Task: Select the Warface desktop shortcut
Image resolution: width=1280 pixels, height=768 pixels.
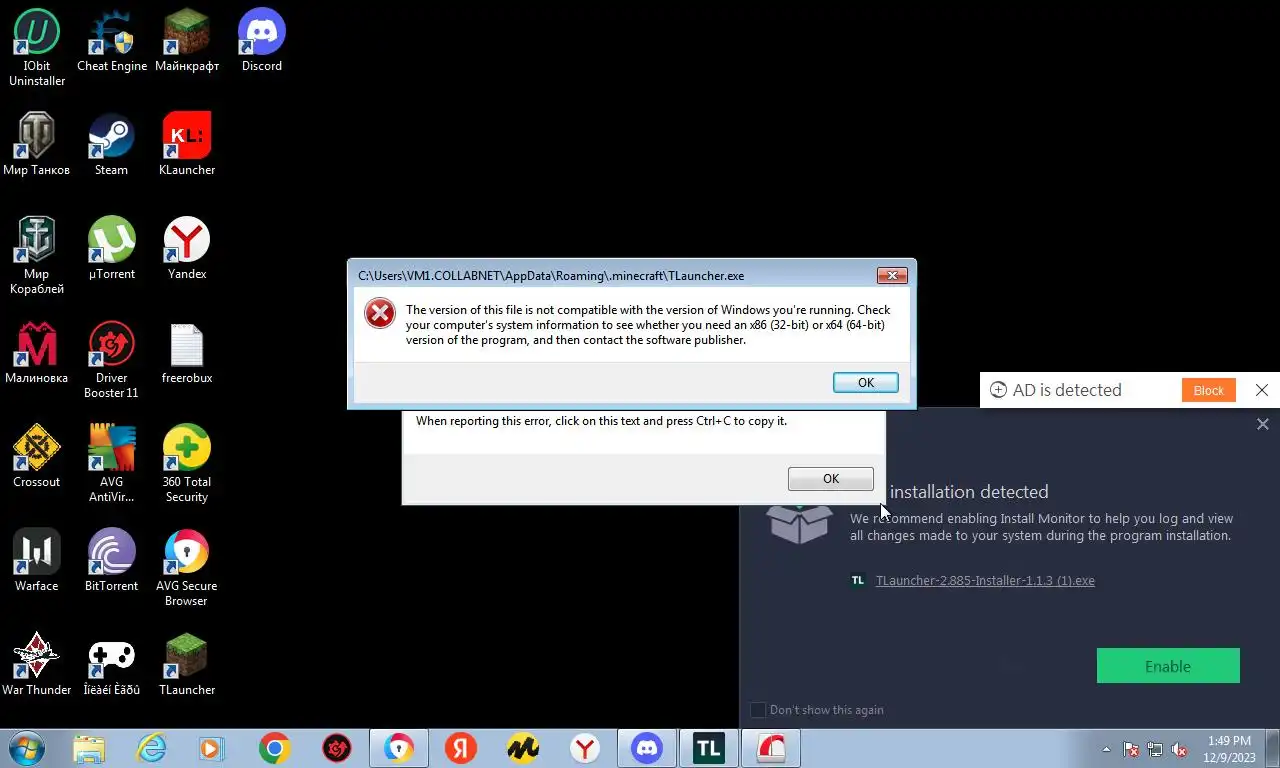Action: (x=37, y=560)
